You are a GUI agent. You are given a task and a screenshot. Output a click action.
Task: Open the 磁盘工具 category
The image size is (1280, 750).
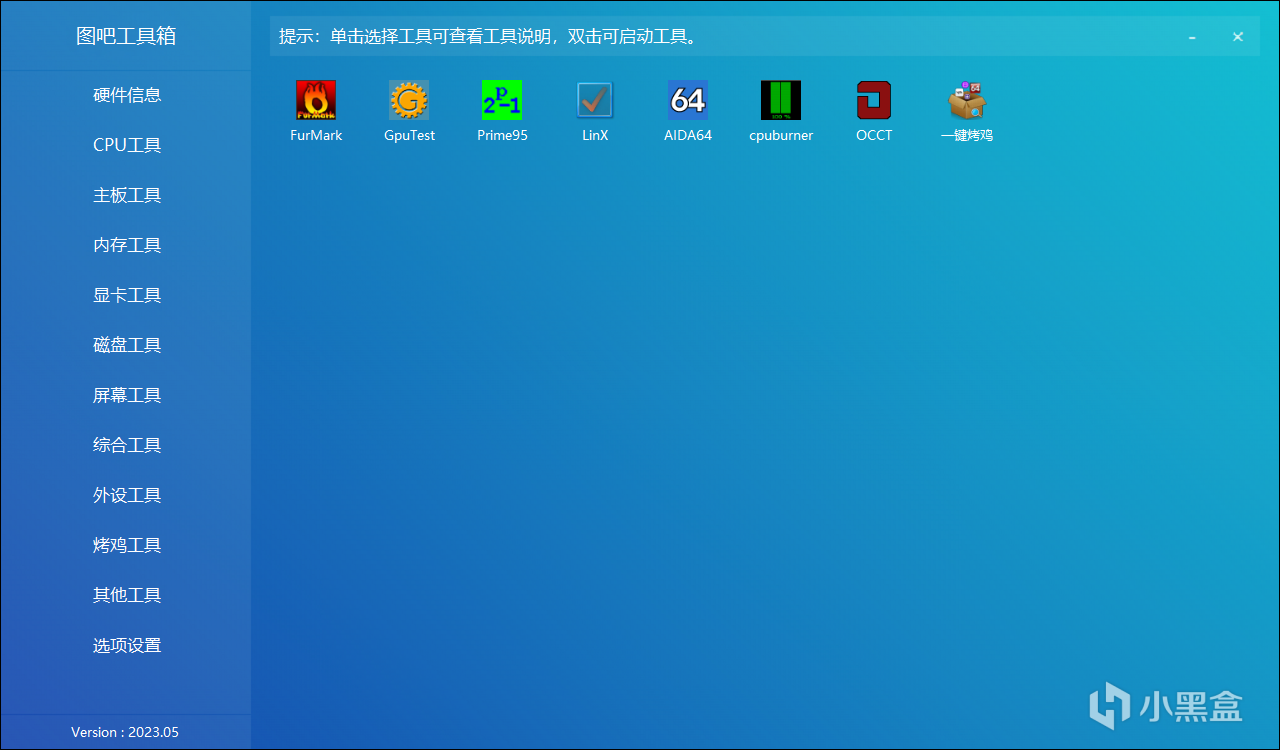tap(127, 345)
